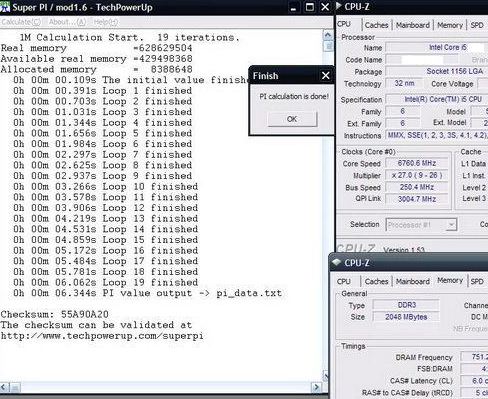Select Memory tab in lower CPU-Z window
The height and width of the screenshot is (399, 488).
point(450,280)
